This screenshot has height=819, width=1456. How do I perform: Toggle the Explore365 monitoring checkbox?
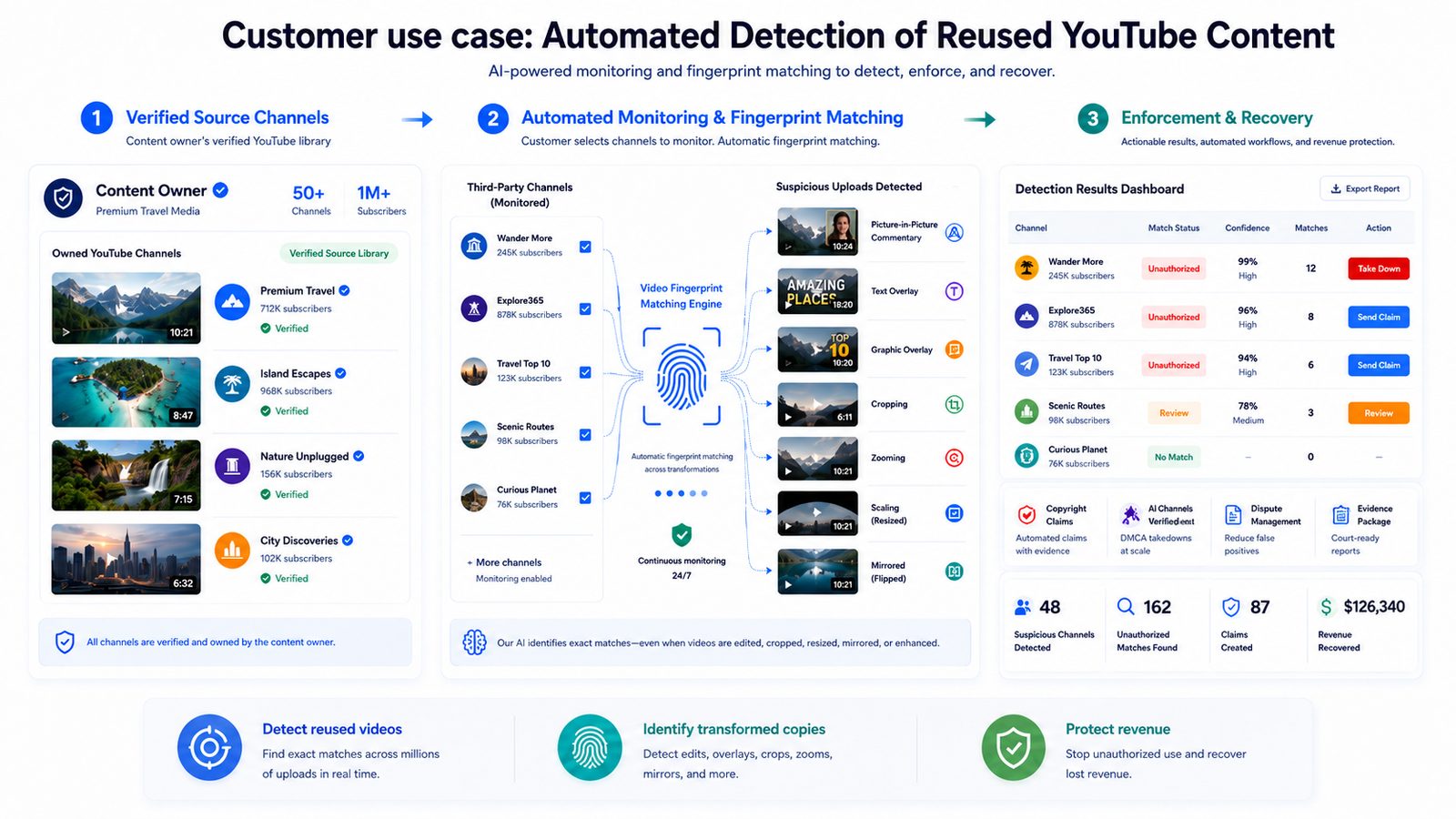coord(585,308)
